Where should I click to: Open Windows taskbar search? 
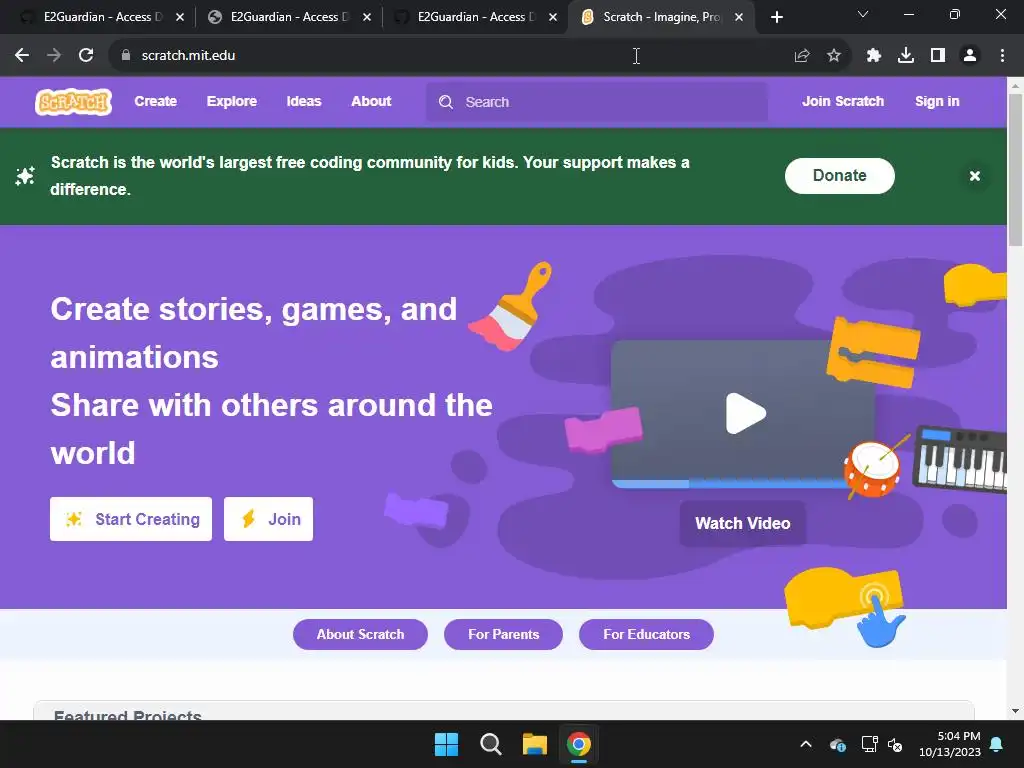[x=490, y=744]
